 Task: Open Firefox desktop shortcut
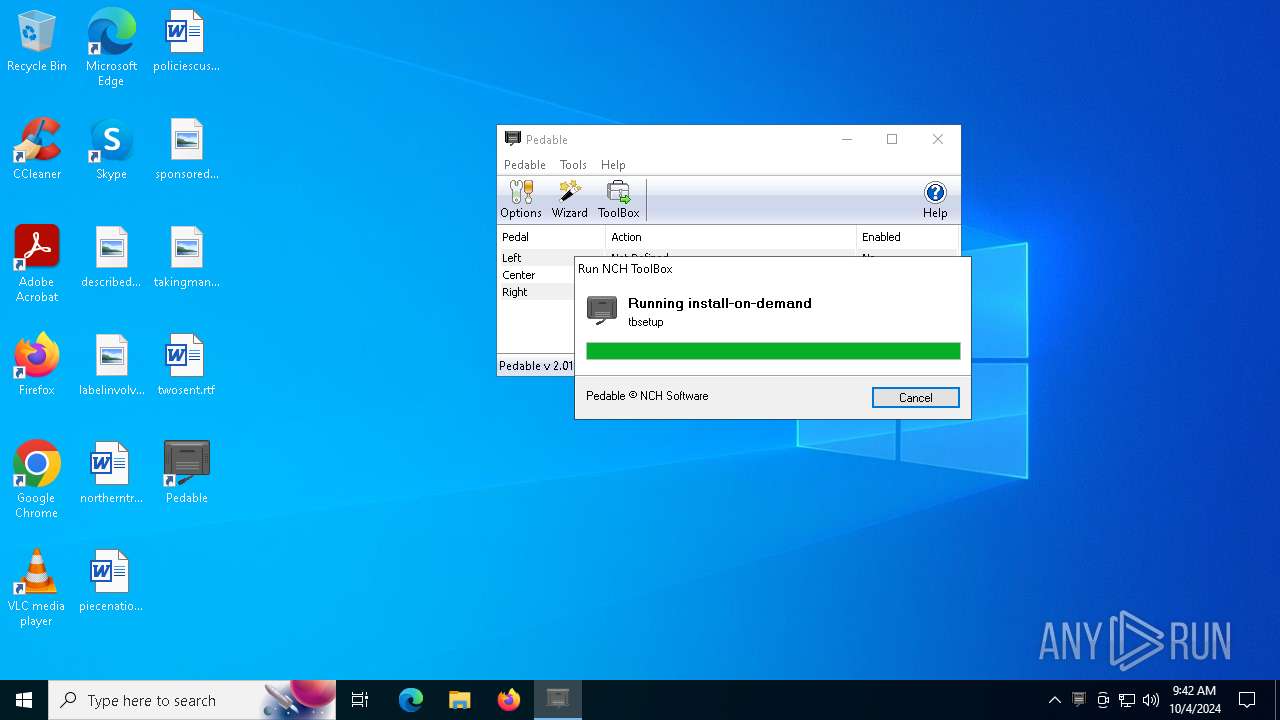(x=37, y=366)
